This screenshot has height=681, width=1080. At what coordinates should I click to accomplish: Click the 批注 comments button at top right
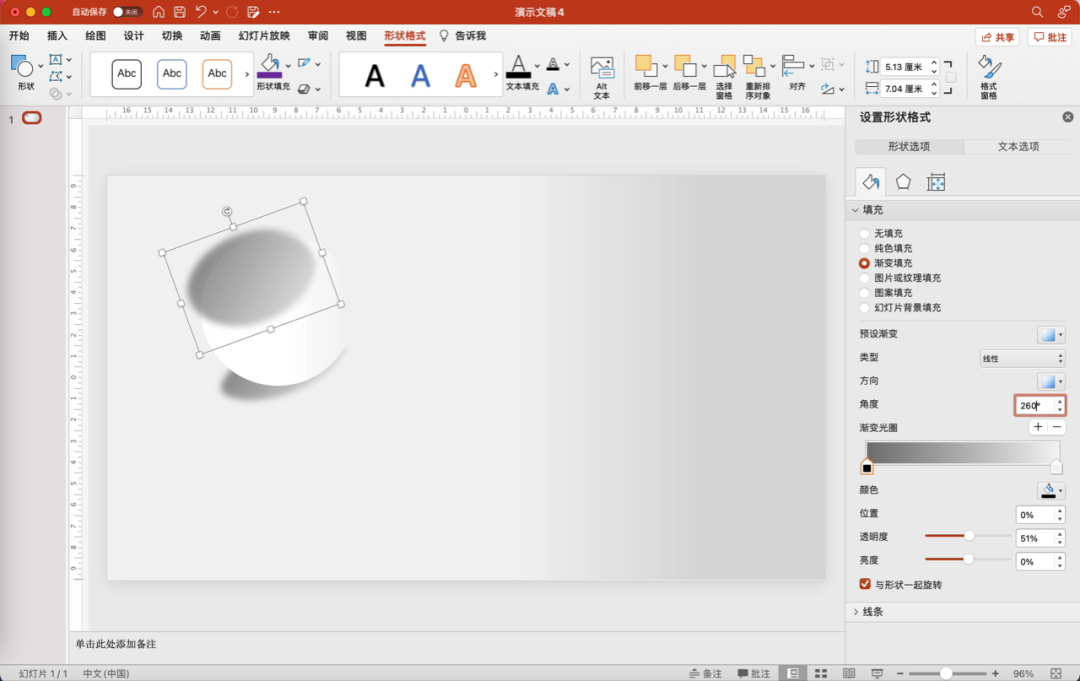pyautogui.click(x=1050, y=37)
